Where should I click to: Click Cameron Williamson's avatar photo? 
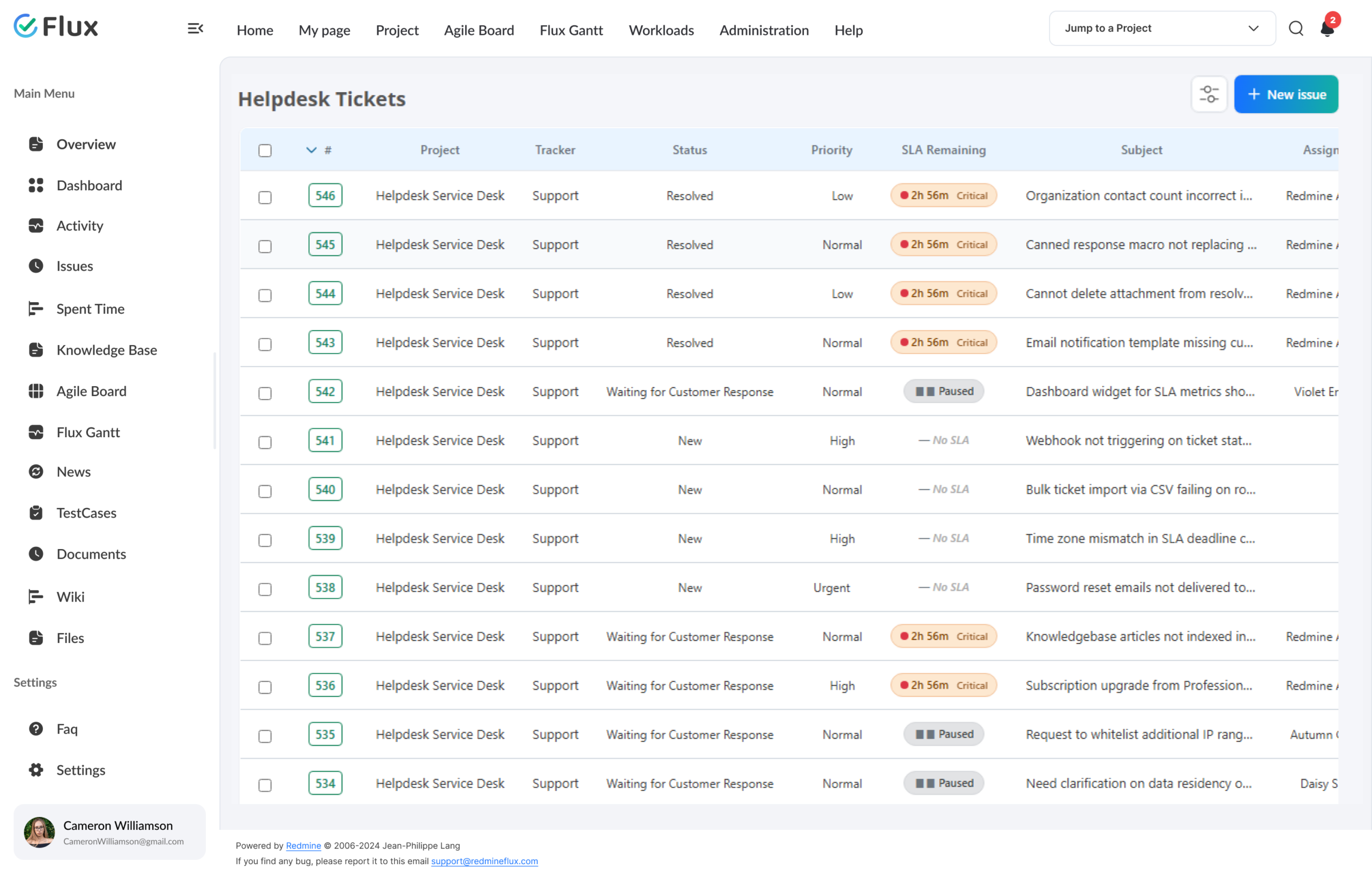coord(39,832)
